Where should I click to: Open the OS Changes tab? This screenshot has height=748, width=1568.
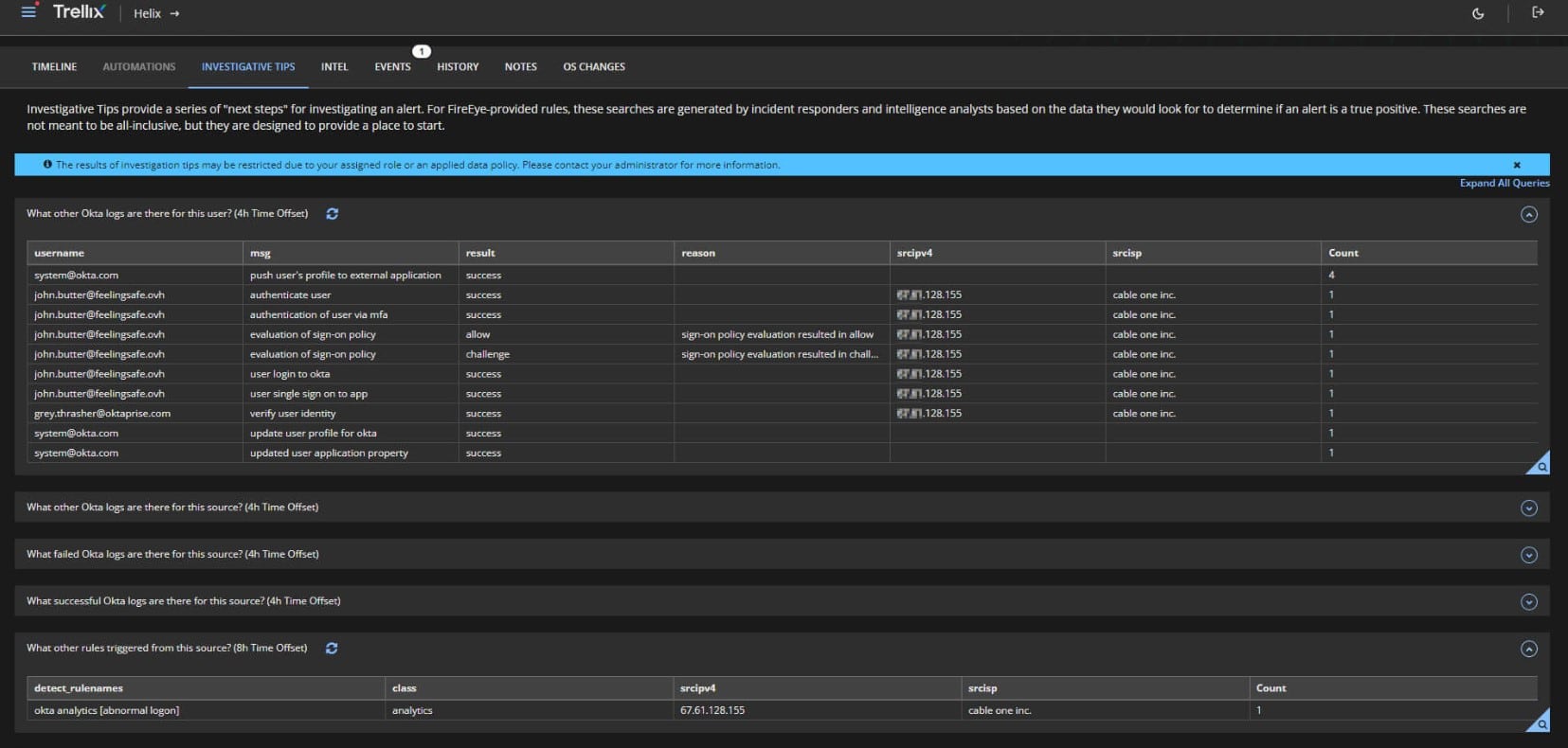[594, 67]
